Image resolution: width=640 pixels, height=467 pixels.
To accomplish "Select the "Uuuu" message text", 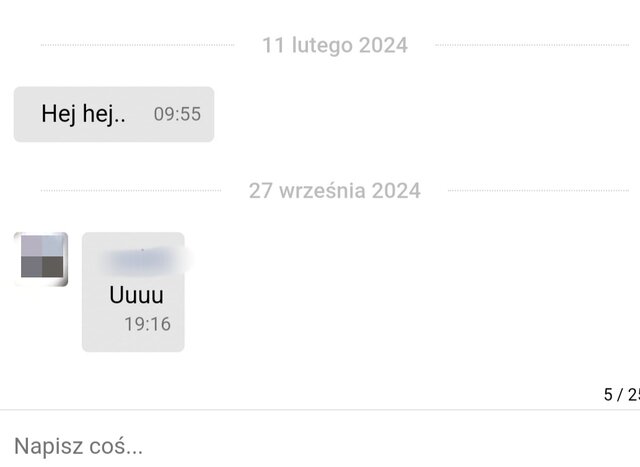I will click(x=136, y=295).
